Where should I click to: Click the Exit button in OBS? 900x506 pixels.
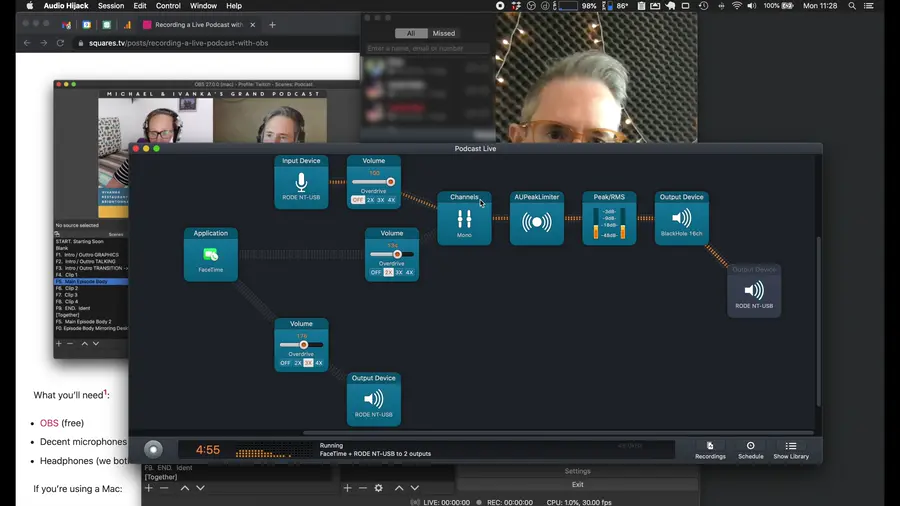(x=577, y=484)
